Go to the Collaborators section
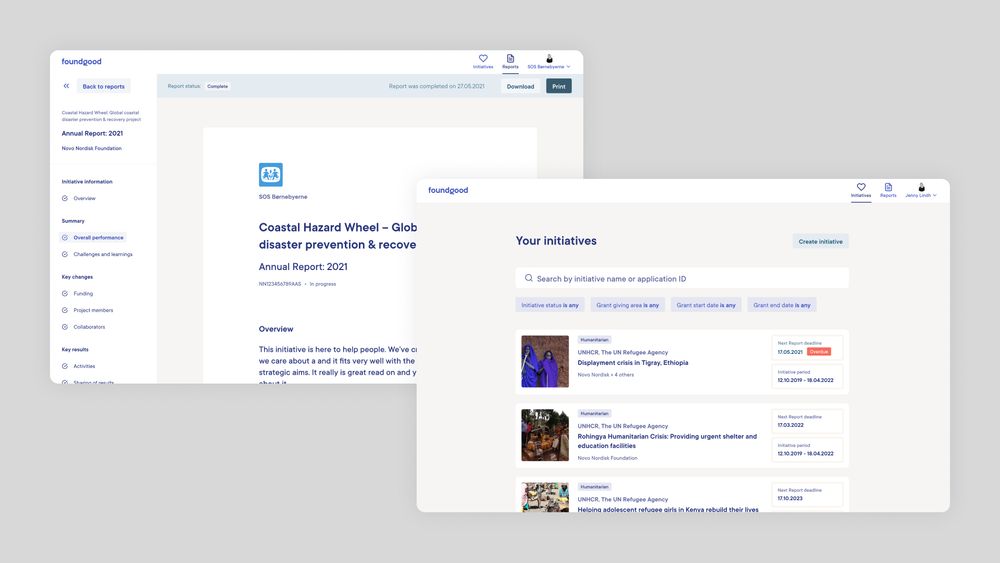Screen dimensions: 1000x563 pyautogui.click(x=89, y=326)
